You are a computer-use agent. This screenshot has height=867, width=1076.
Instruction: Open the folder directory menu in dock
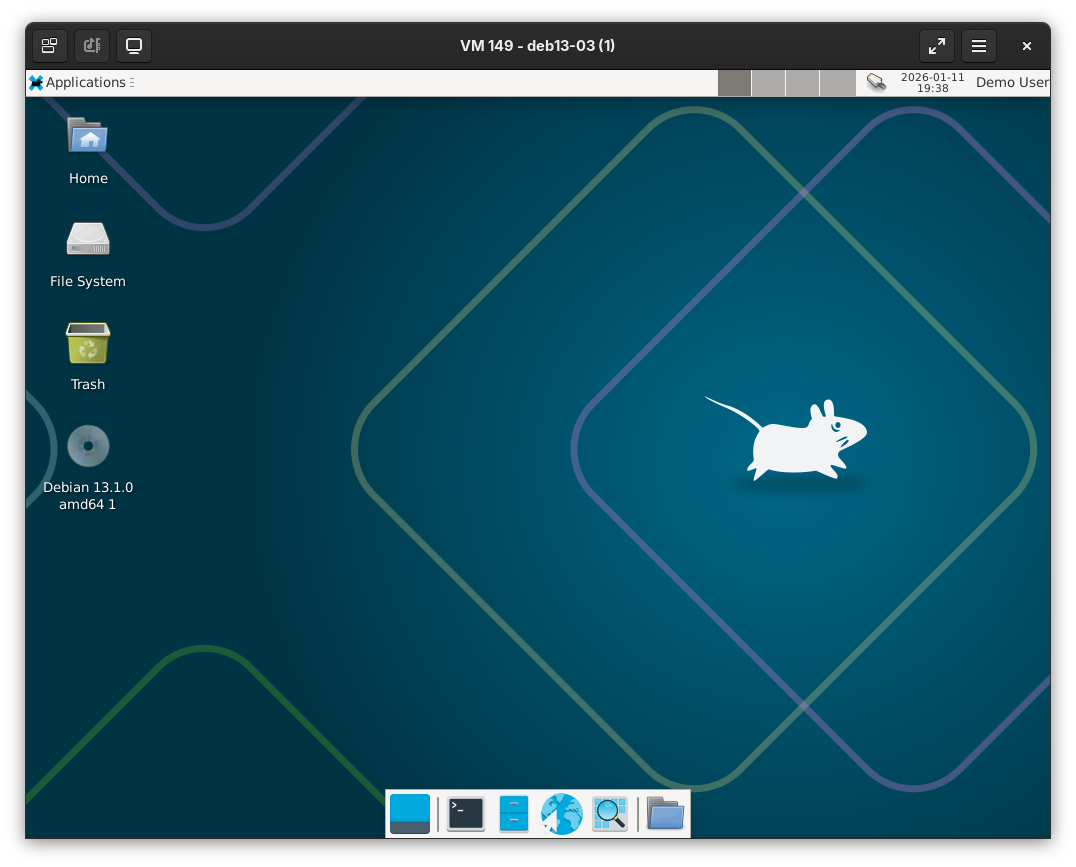665,814
